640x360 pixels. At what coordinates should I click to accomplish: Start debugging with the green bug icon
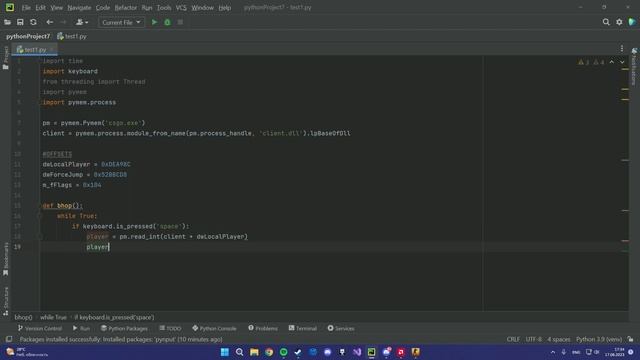[x=167, y=22]
